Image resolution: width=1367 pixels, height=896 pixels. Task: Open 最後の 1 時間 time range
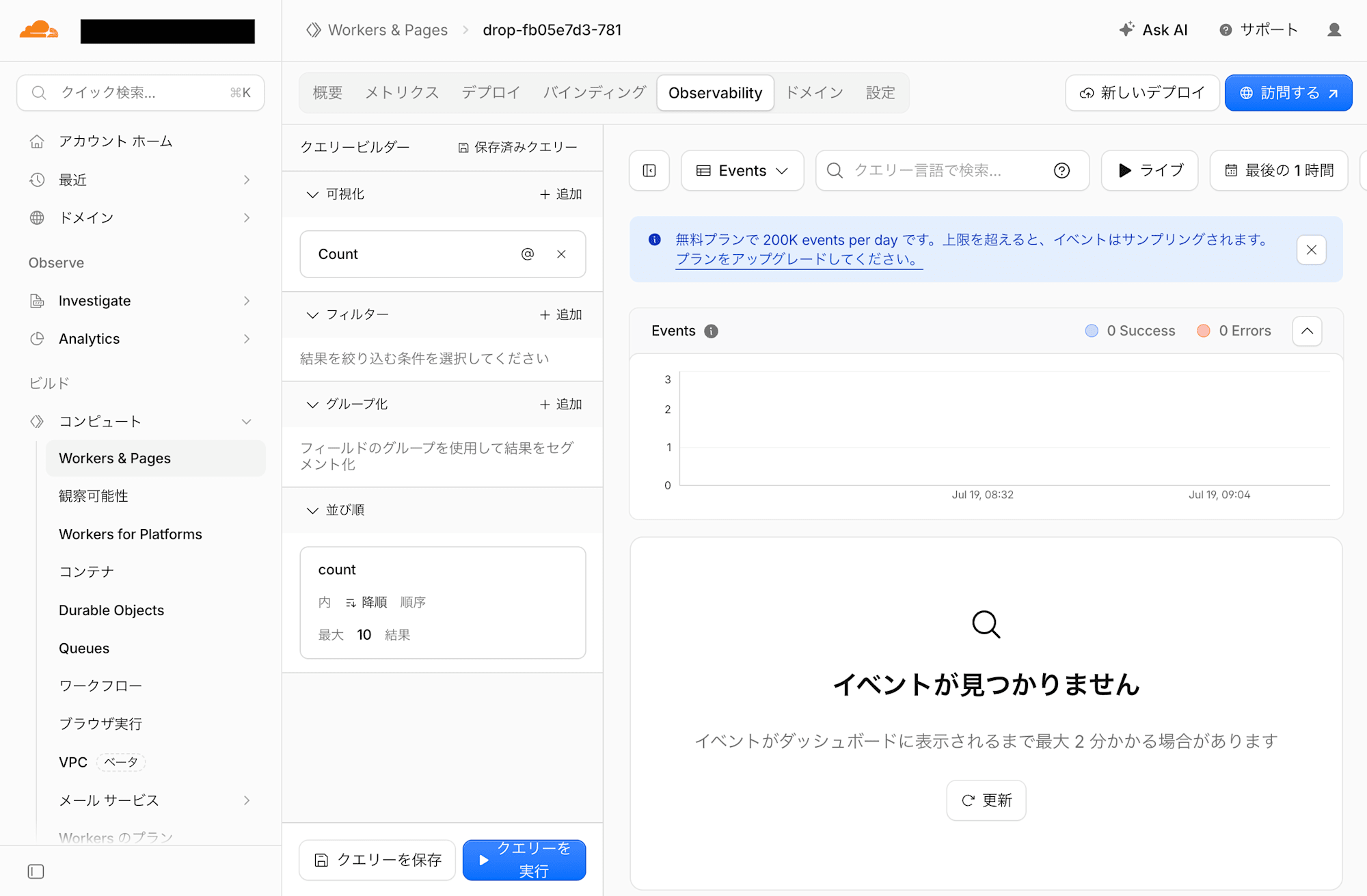(x=1279, y=170)
